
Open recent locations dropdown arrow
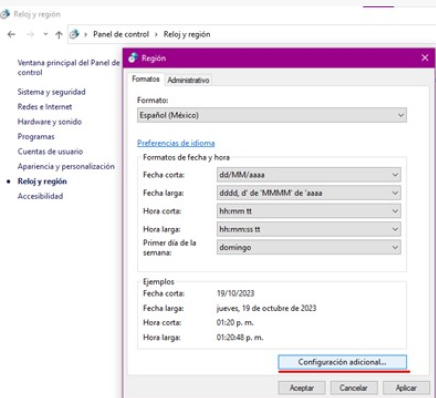(x=45, y=34)
